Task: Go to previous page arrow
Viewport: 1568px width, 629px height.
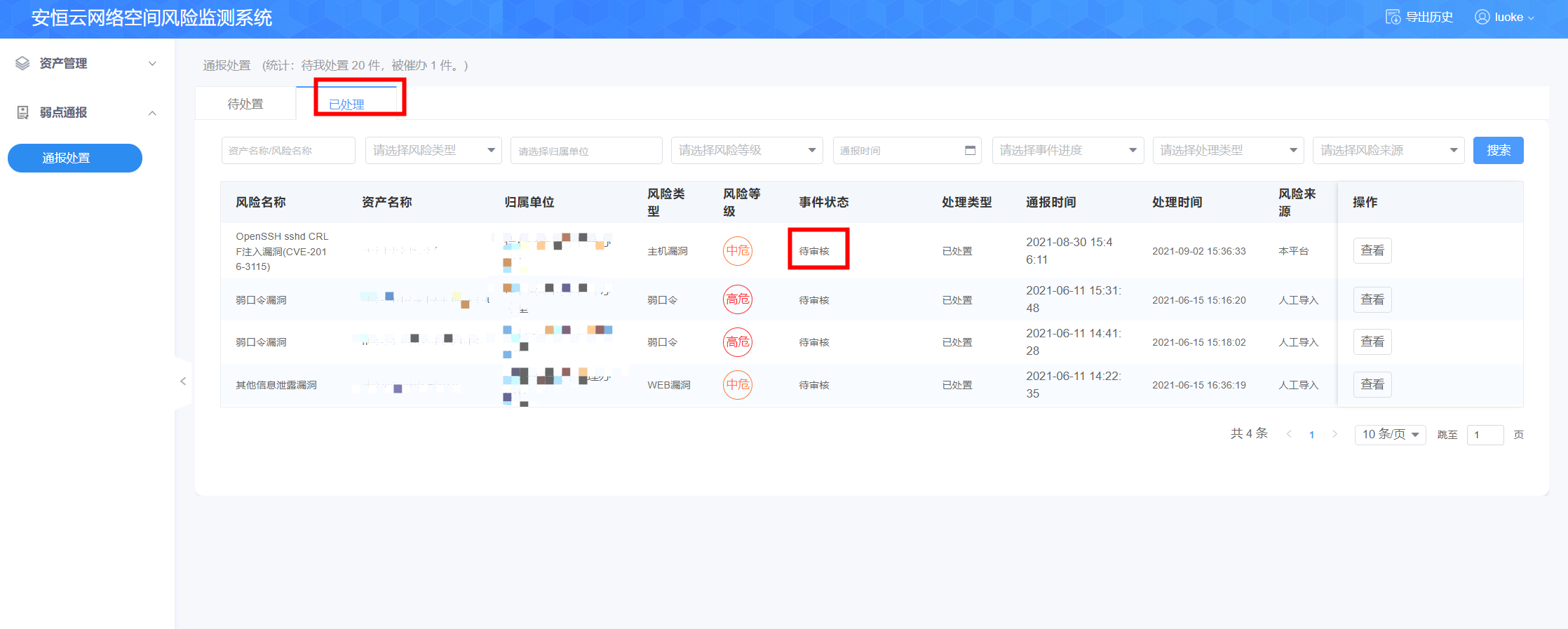Action: [x=1289, y=434]
